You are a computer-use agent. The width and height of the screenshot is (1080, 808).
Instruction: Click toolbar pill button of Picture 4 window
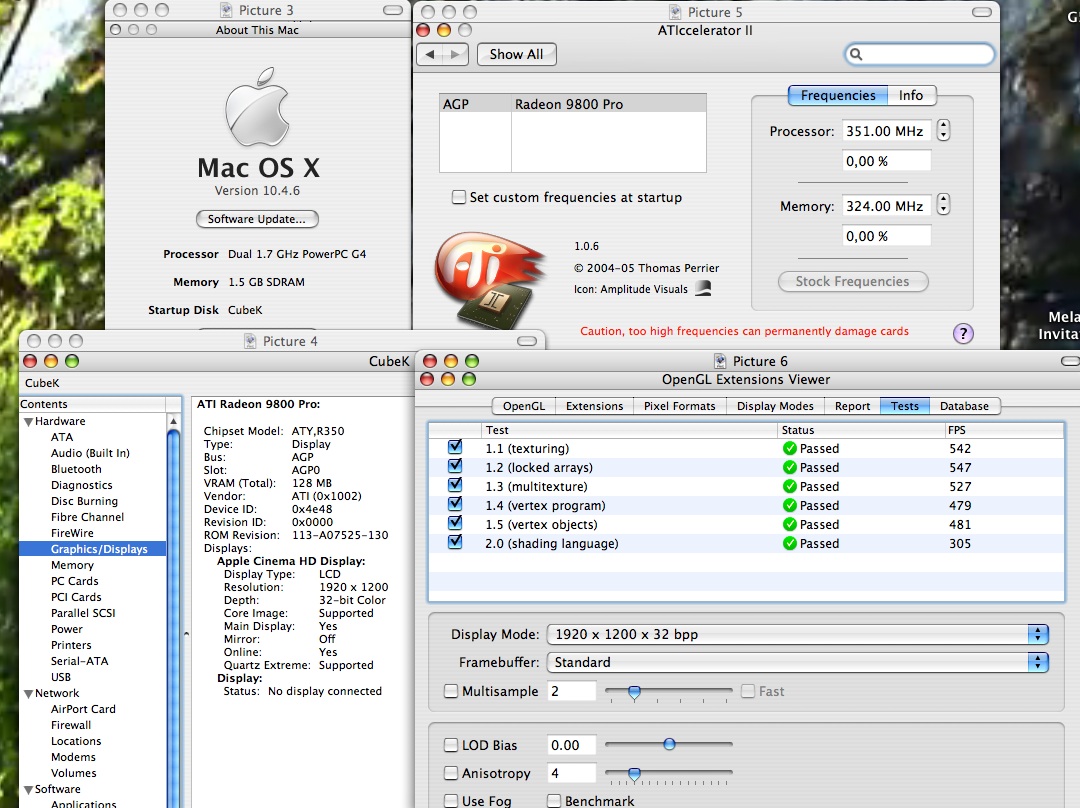click(527, 341)
